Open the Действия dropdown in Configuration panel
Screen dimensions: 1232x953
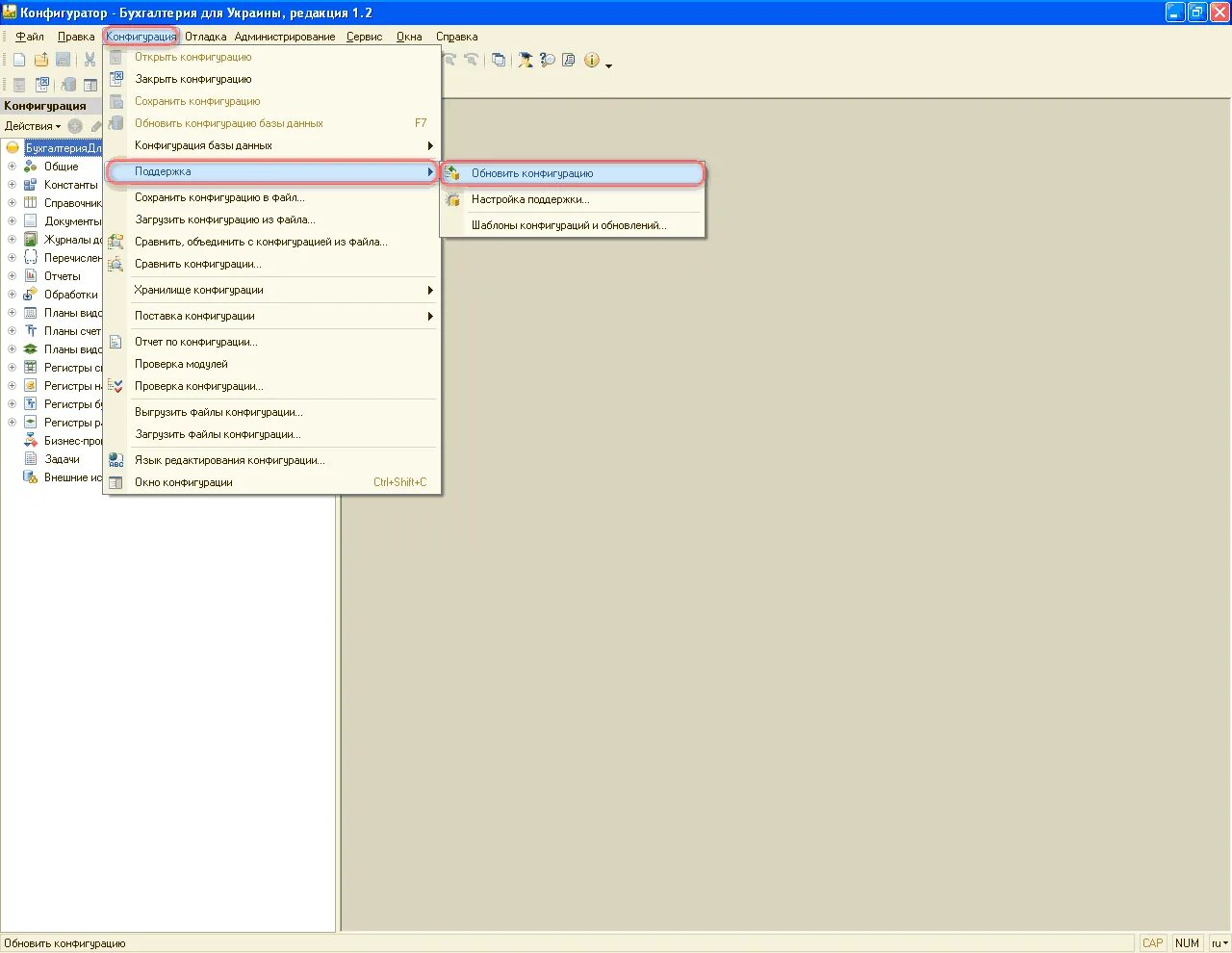[x=32, y=126]
